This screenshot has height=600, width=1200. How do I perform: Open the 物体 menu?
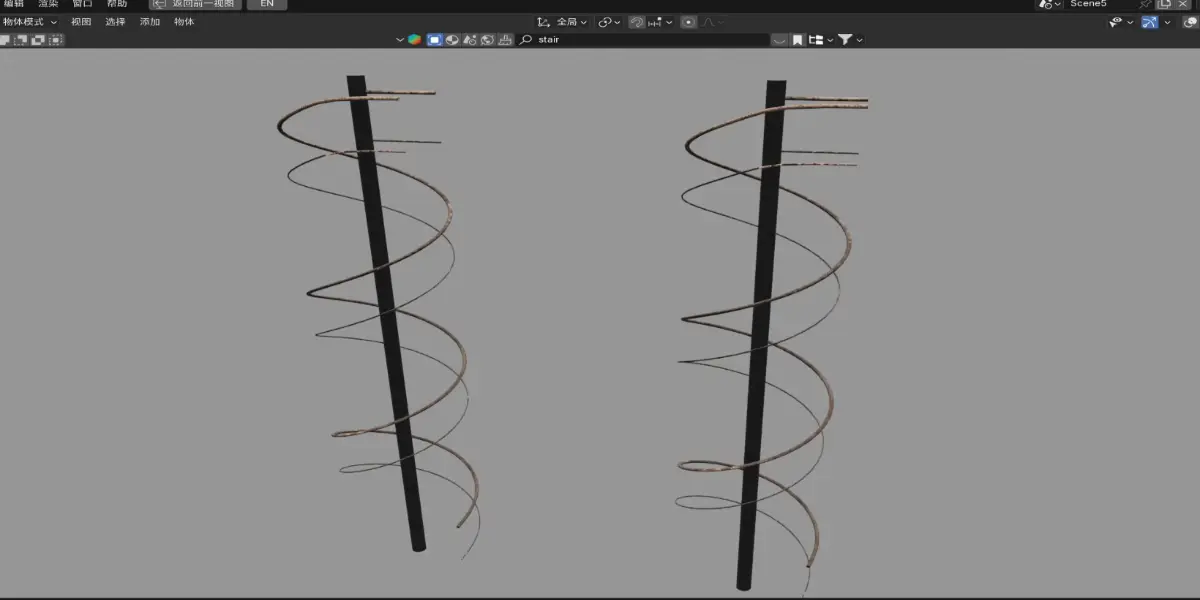184,22
